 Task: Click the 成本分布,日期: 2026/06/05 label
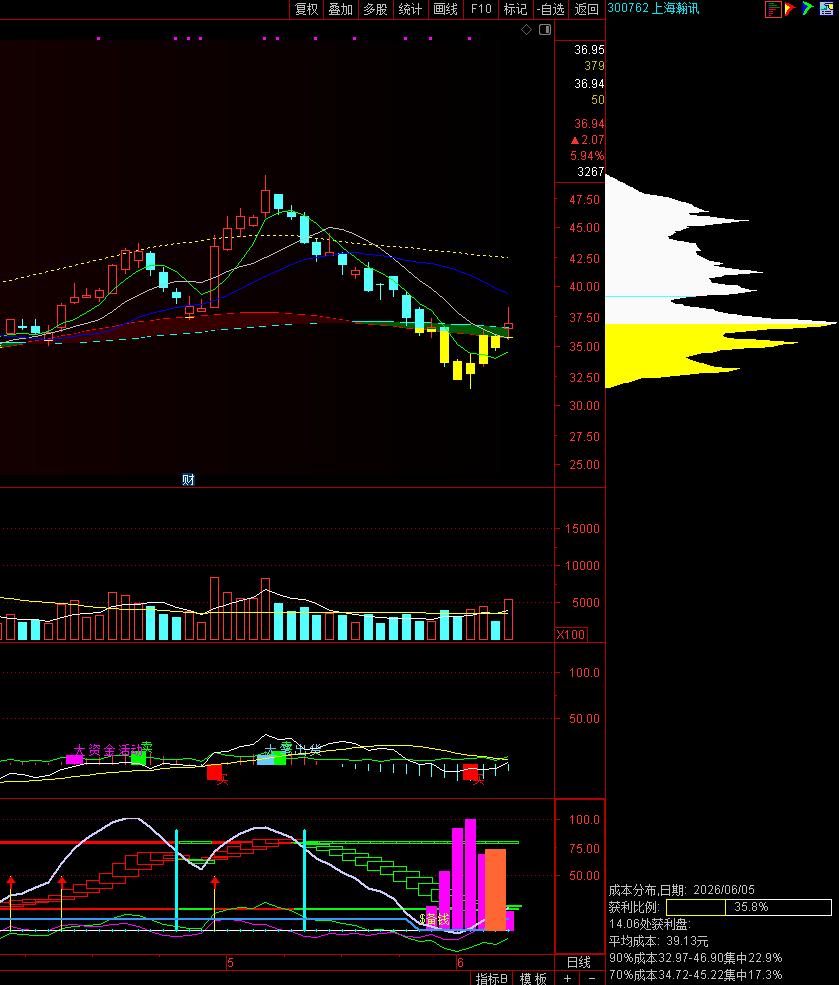point(681,890)
